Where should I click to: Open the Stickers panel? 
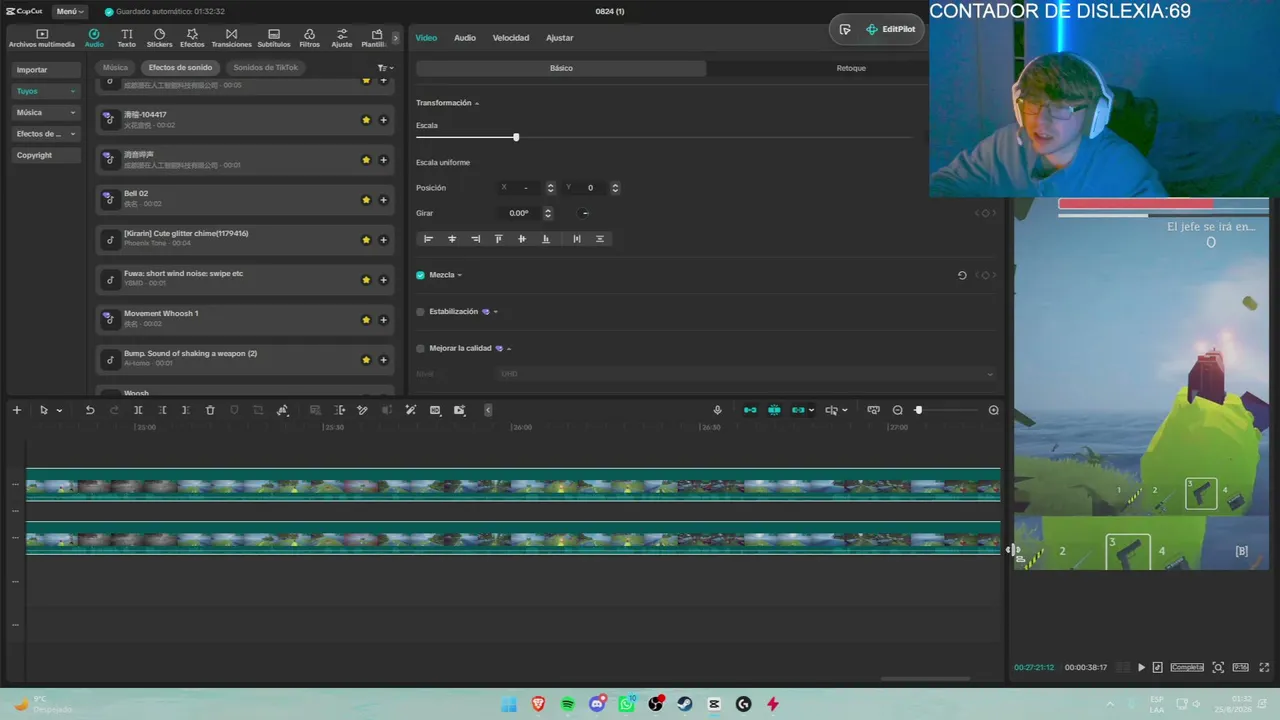point(159,38)
